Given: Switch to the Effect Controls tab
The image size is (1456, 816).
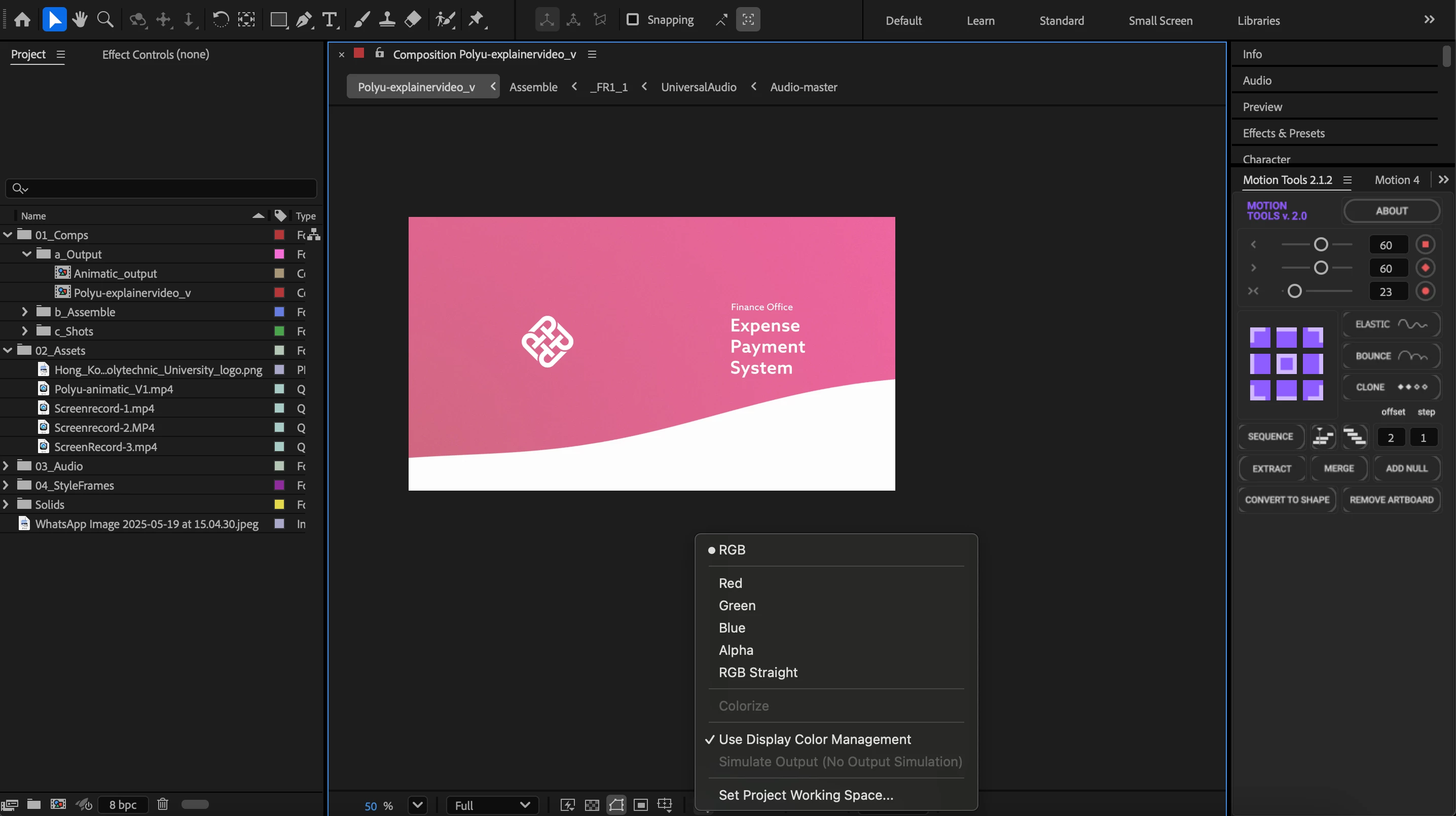Looking at the screenshot, I should click(x=156, y=54).
